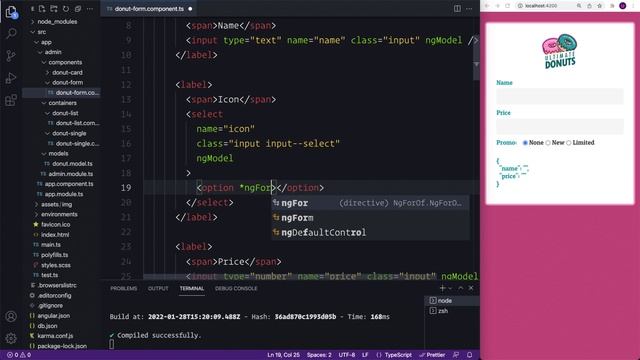Open the Extensions view

[11, 100]
